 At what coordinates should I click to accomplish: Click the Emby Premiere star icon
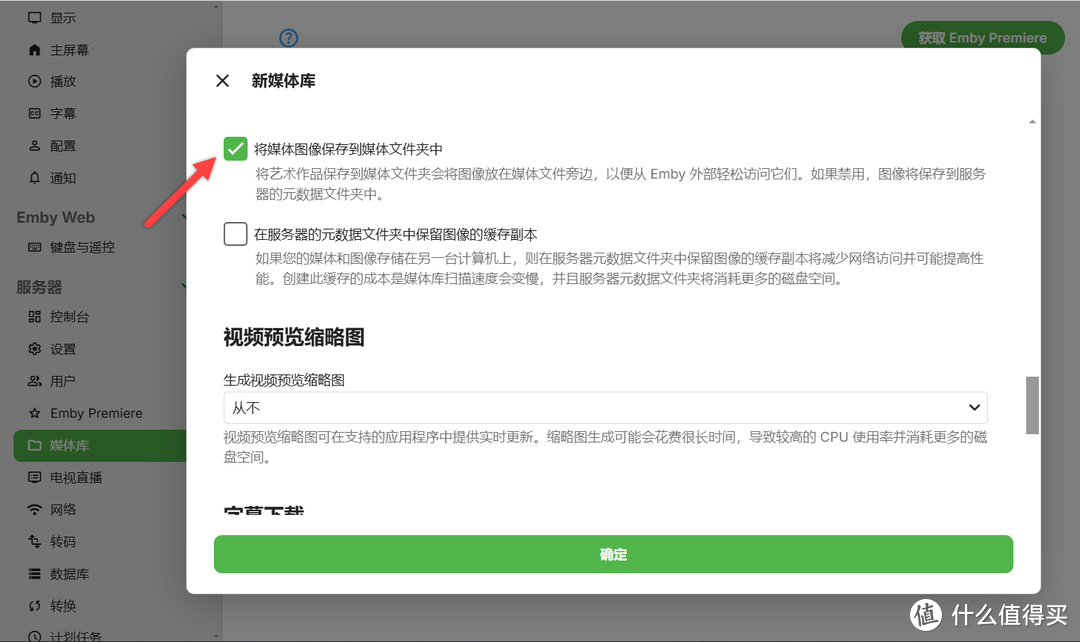[34, 413]
